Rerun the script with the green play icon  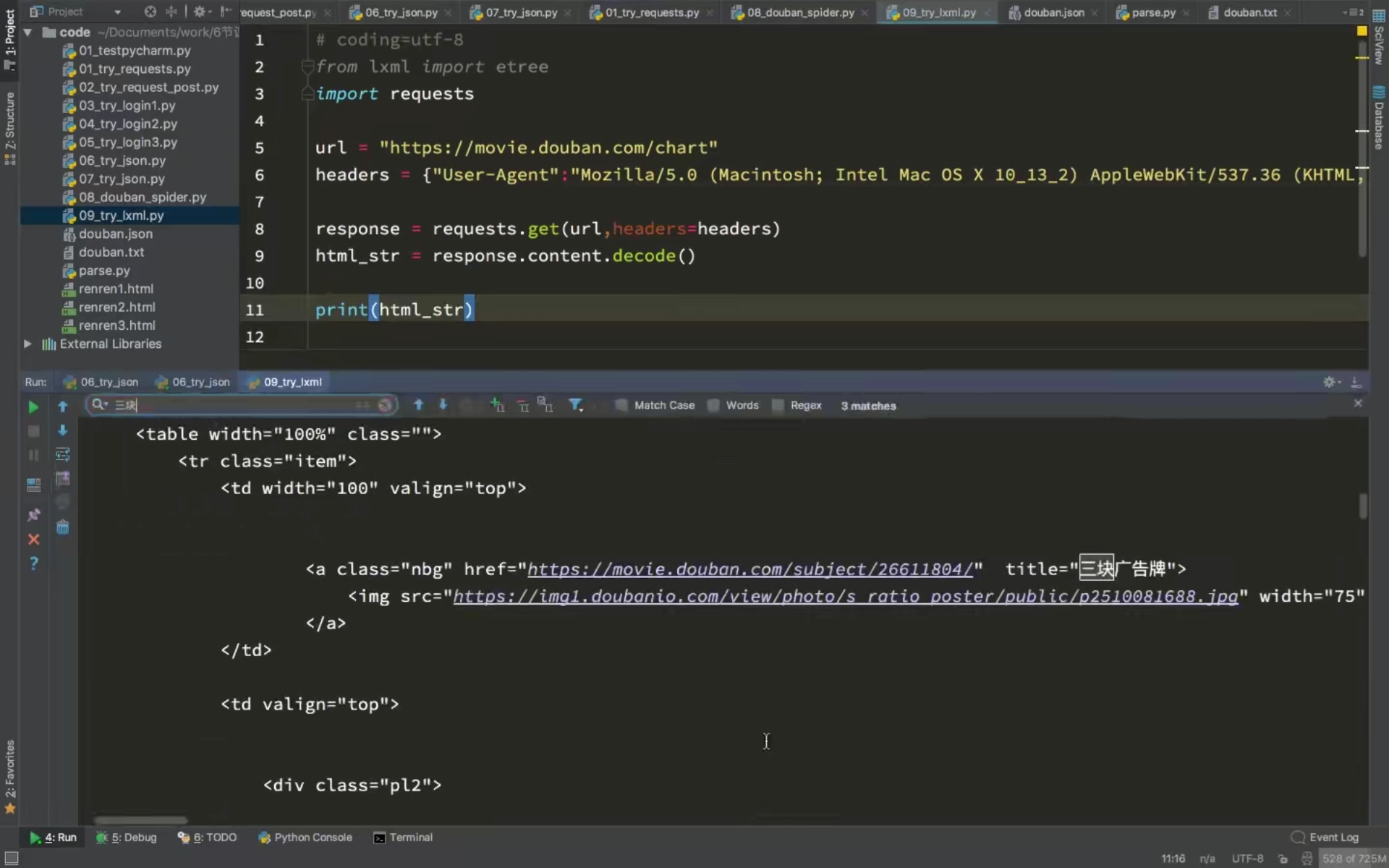pyautogui.click(x=33, y=407)
